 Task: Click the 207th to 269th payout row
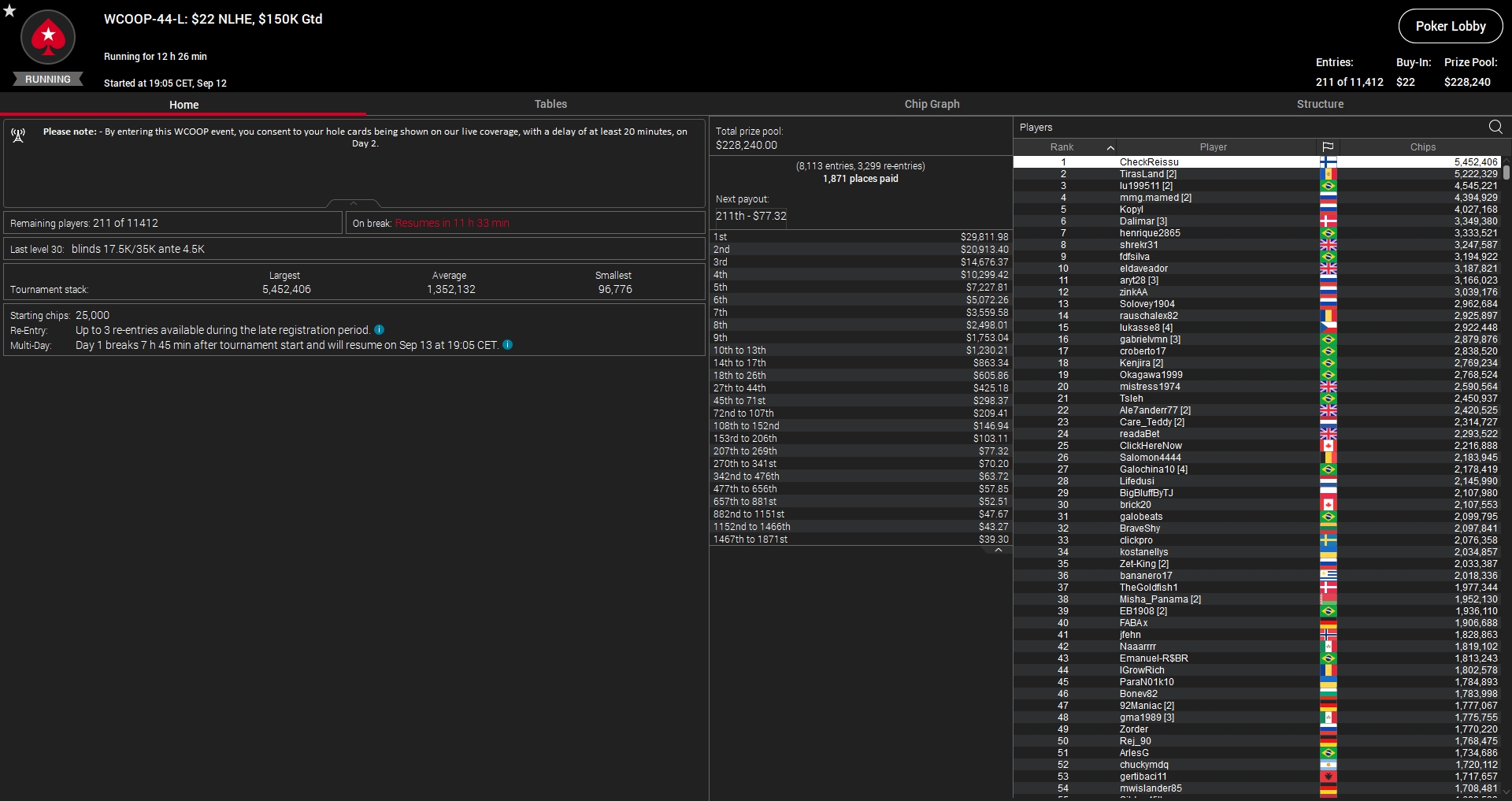[861, 451]
